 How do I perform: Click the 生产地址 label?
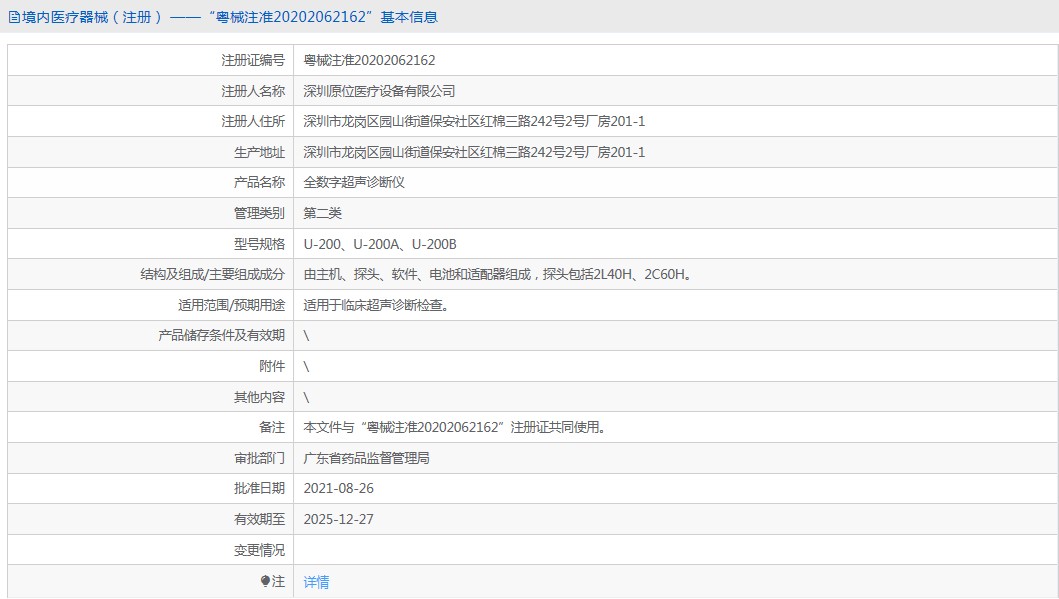pyautogui.click(x=259, y=153)
